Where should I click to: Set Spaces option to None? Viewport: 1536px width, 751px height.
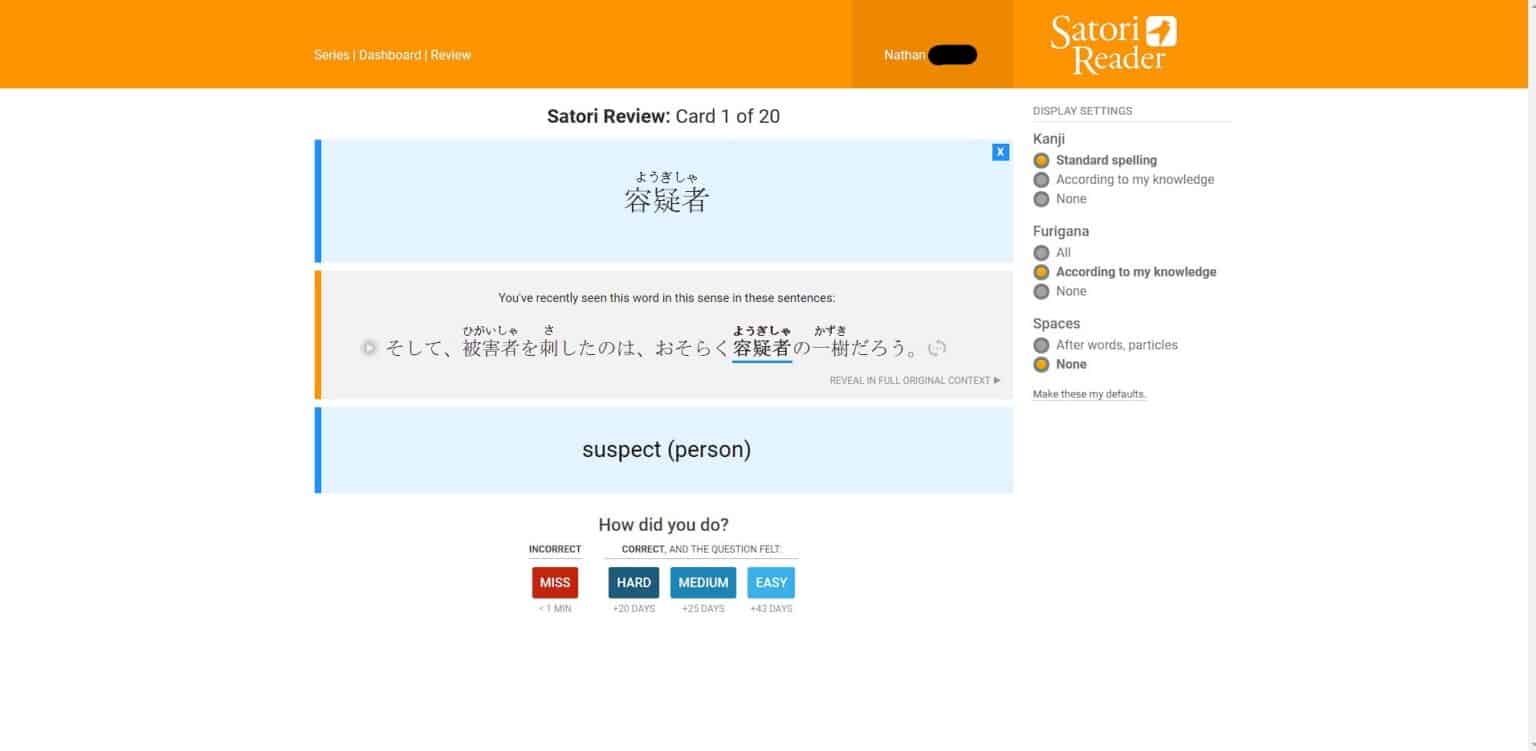coord(1041,364)
